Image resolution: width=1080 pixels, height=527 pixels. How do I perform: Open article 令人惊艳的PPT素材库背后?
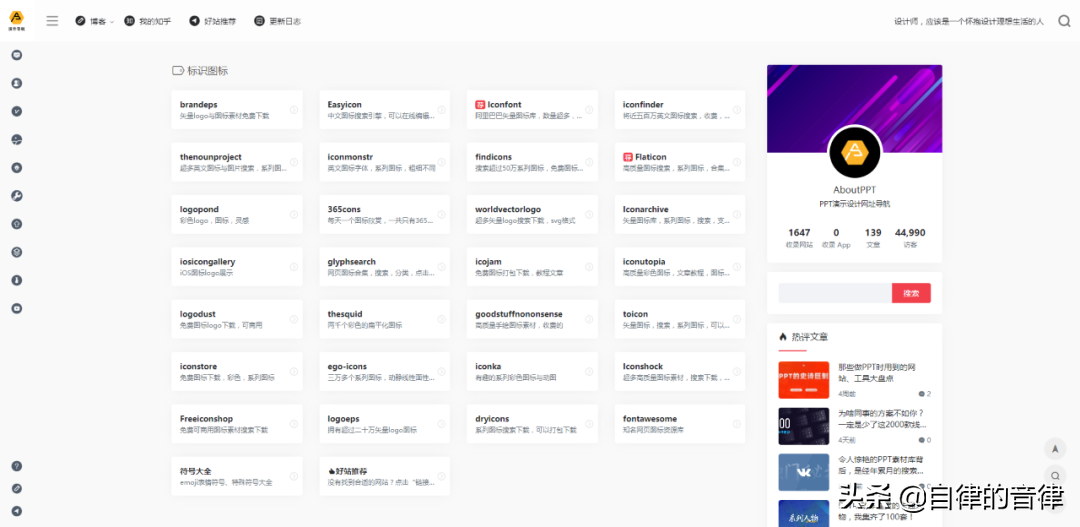click(x=881, y=465)
